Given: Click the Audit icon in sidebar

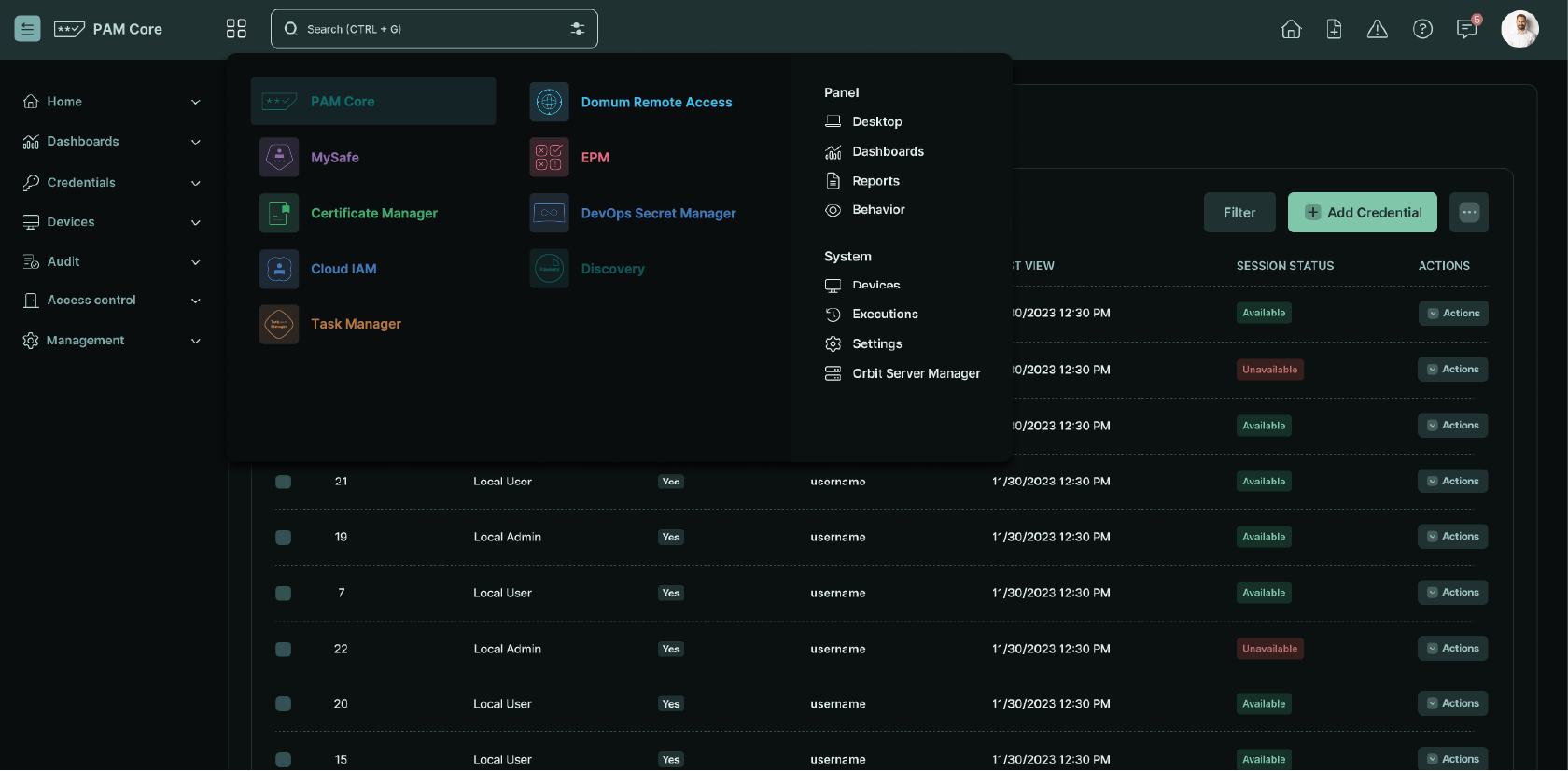Looking at the screenshot, I should 31,262.
